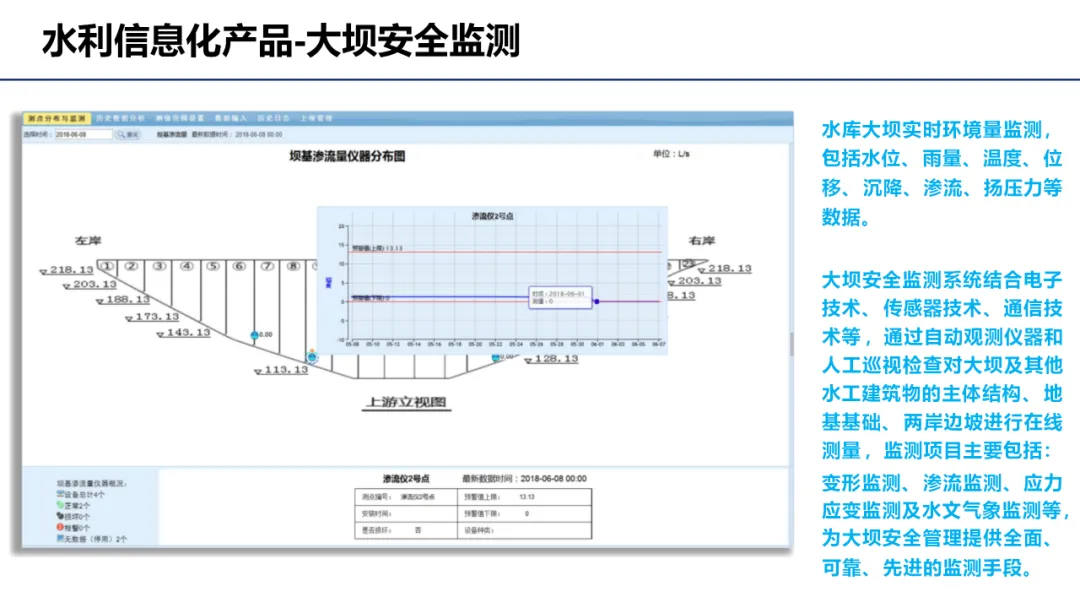Click the 上游立视图 caption

coord(406,402)
